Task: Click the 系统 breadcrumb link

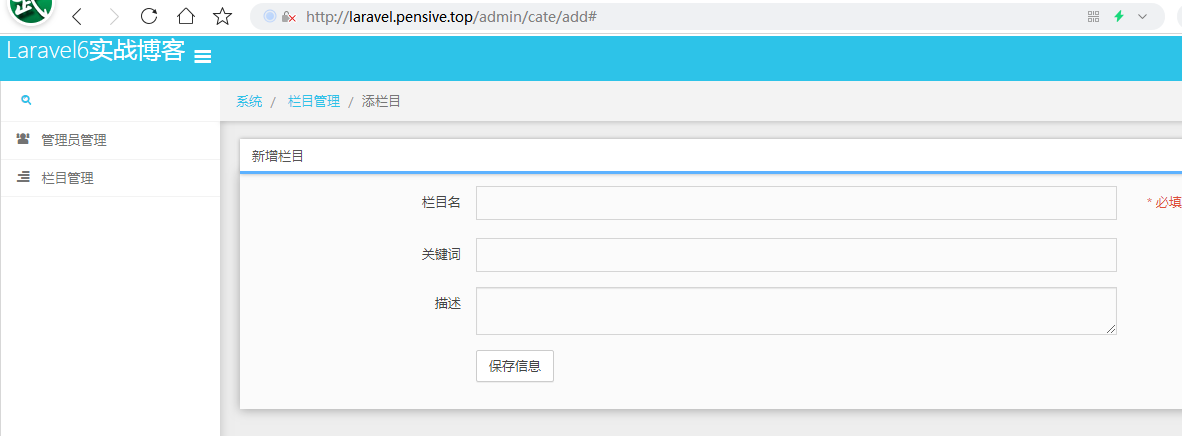Action: 249,102
